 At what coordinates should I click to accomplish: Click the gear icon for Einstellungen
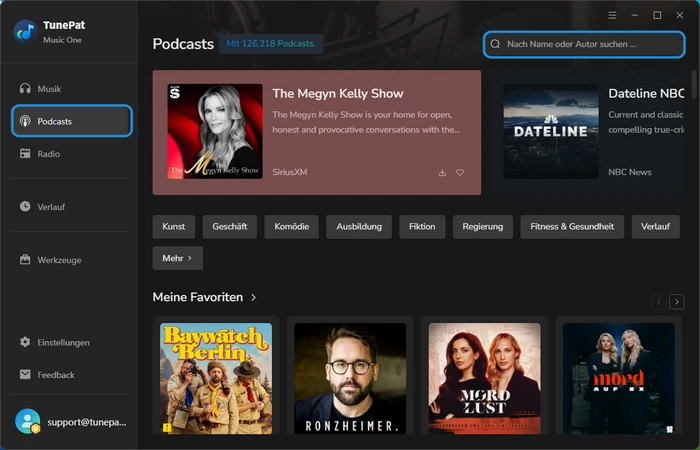(x=25, y=342)
